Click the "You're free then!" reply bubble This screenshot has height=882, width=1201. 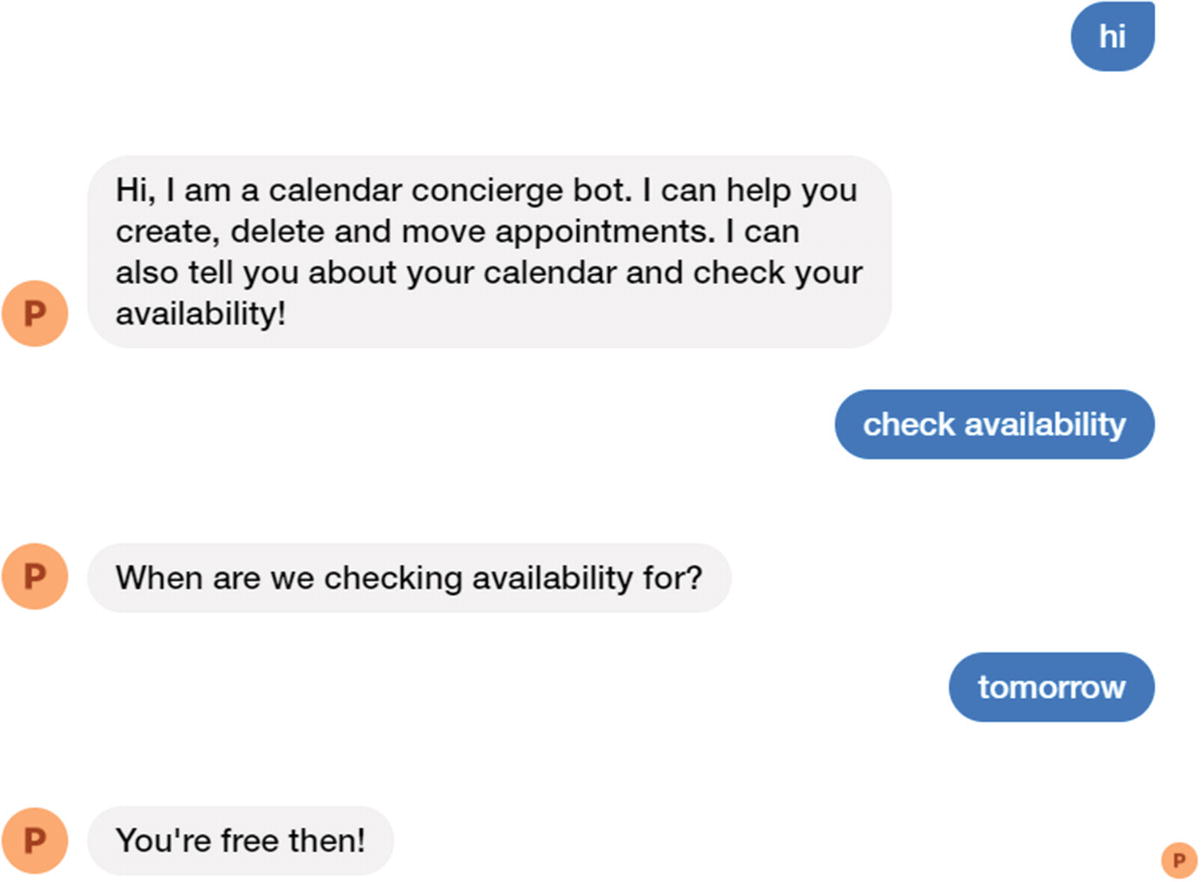click(241, 840)
